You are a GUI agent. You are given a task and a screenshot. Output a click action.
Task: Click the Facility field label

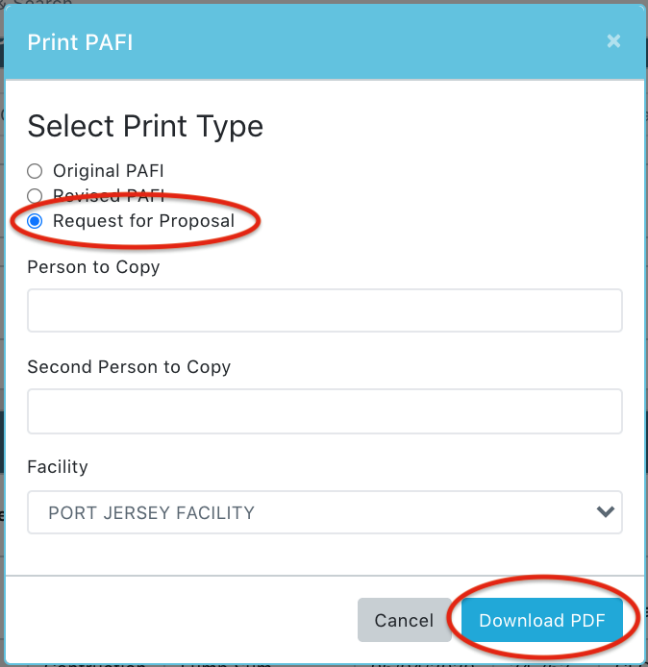pyautogui.click(x=57, y=467)
